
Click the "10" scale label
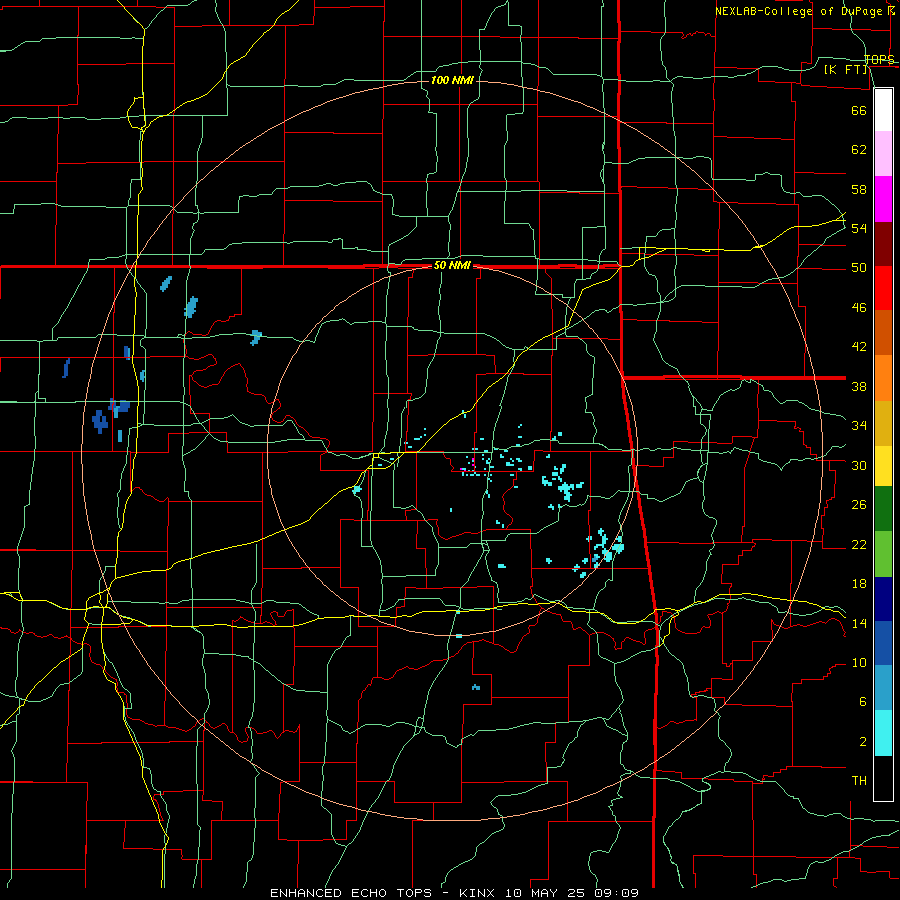coord(859,663)
